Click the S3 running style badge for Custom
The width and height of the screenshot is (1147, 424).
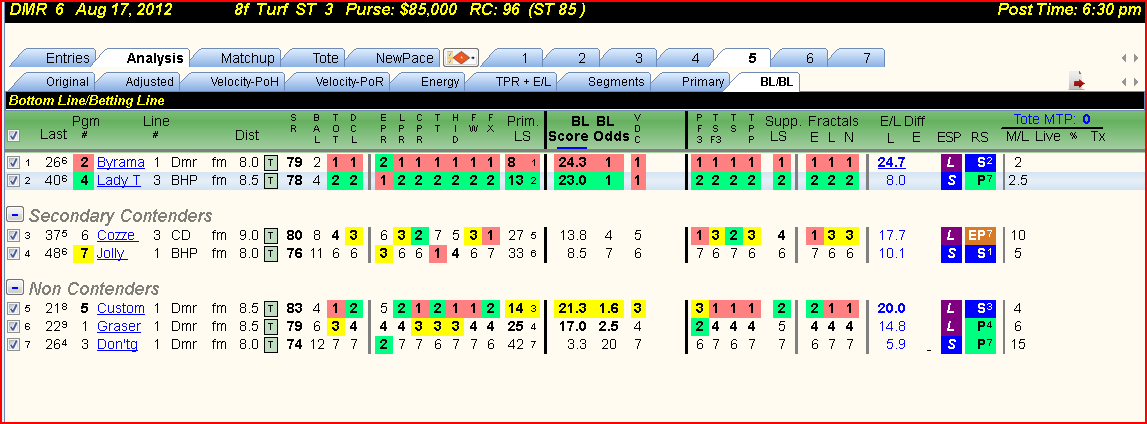pos(979,308)
